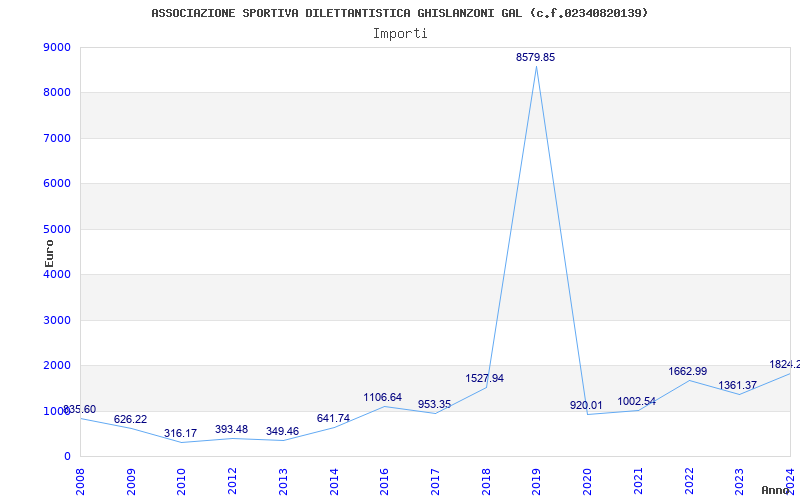Select the 8579.85 peak value label

pos(535,57)
